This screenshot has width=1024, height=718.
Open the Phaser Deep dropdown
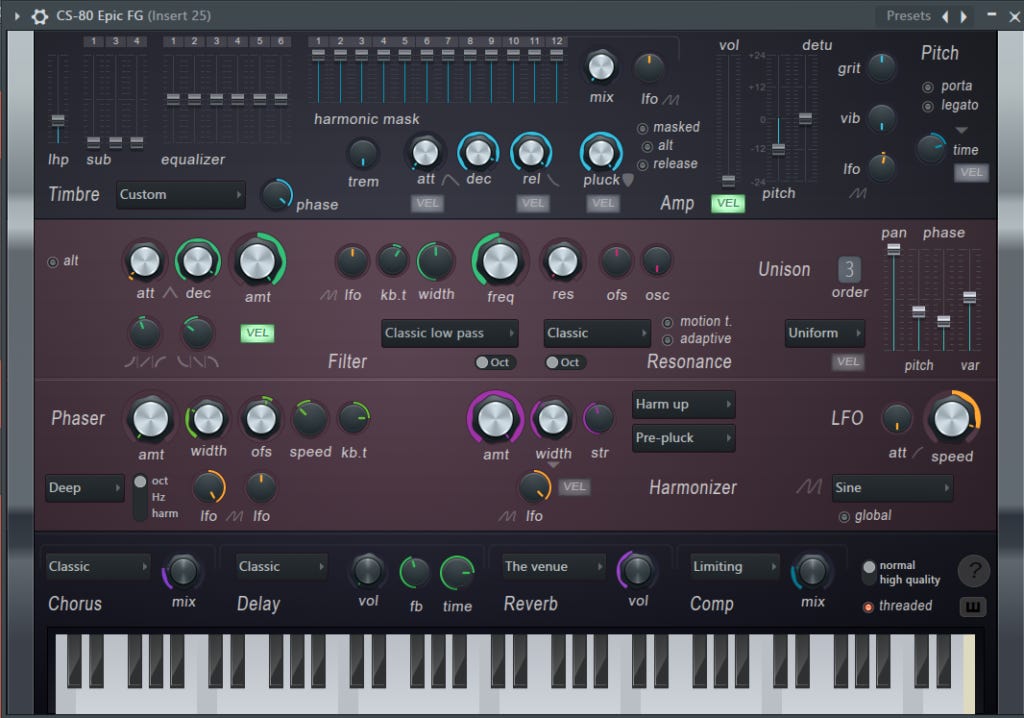click(x=85, y=488)
